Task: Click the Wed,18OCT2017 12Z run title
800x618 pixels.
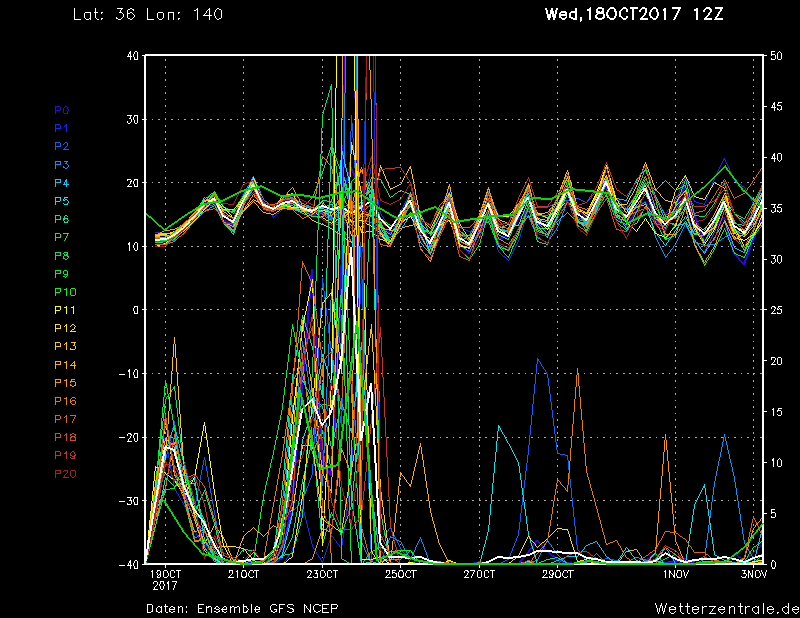Action: (x=634, y=14)
